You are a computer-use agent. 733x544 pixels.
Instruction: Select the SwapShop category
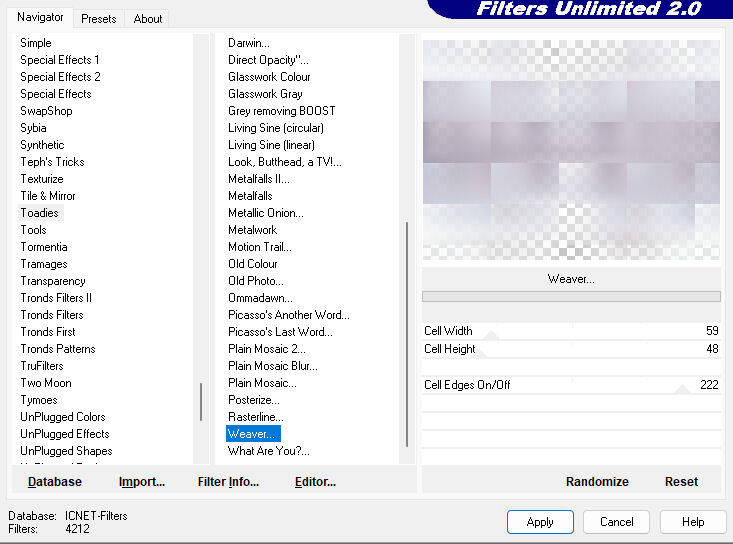click(46, 111)
